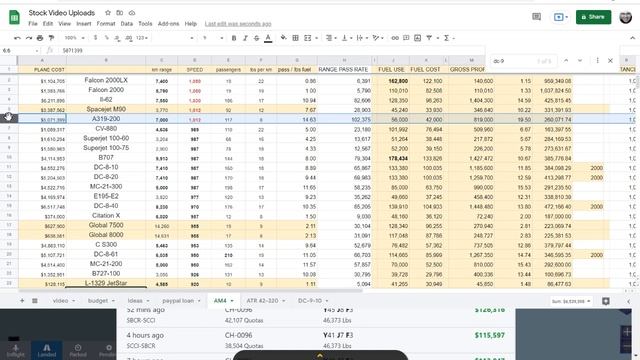Print the spreadsheet
Viewport: 640px width, 360px height.
[x=40, y=38]
